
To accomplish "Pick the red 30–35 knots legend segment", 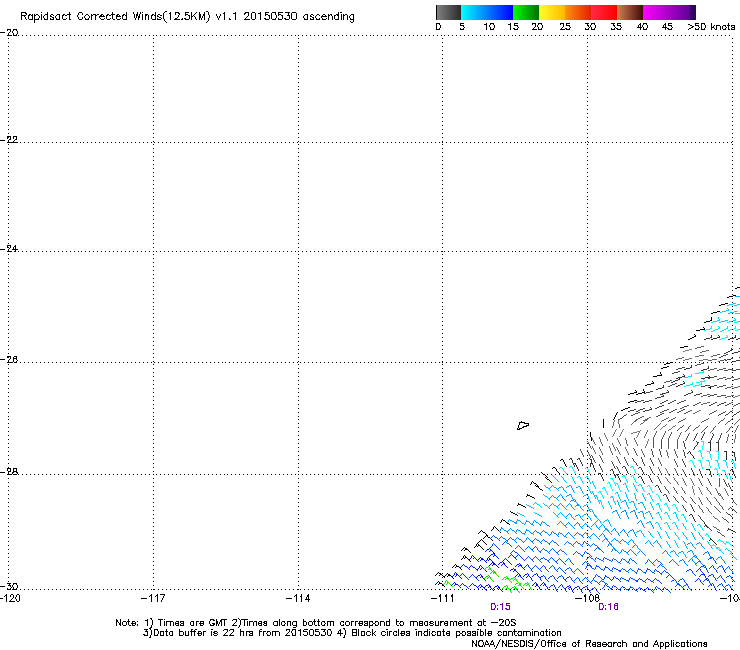I will 604,12.
